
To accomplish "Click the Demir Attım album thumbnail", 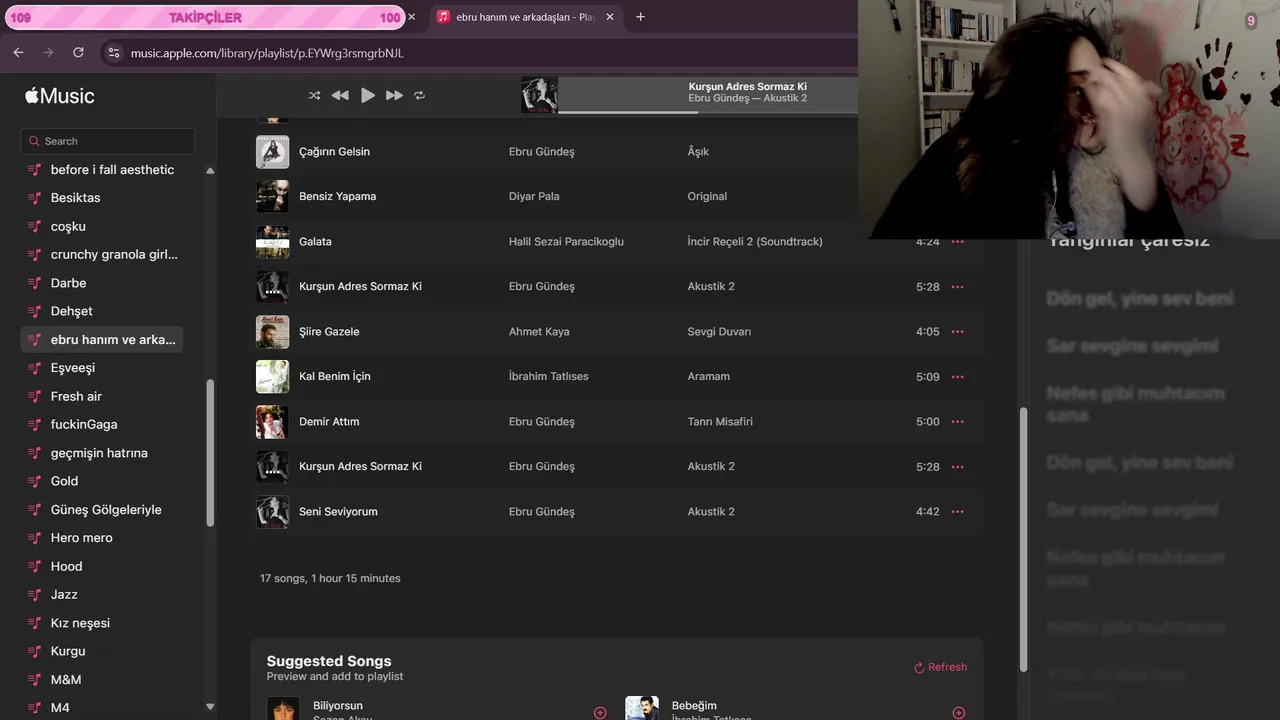I will (272, 422).
